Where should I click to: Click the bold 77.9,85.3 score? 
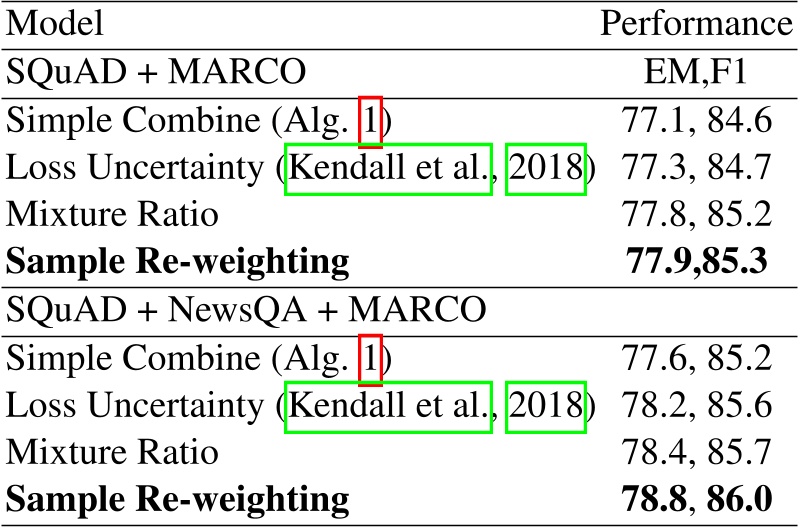696,262
